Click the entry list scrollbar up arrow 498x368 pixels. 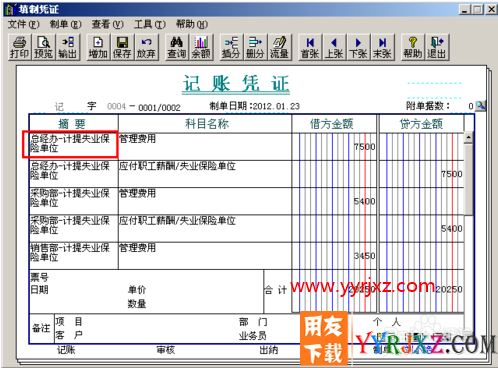tap(469, 138)
